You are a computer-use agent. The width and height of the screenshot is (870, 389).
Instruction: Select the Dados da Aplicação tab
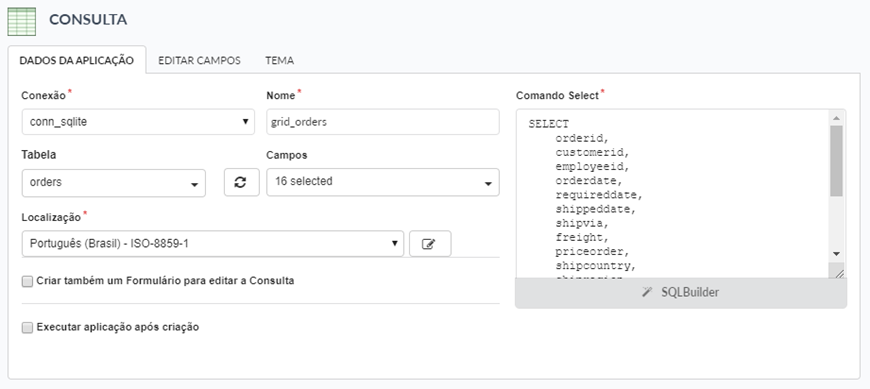tap(77, 60)
